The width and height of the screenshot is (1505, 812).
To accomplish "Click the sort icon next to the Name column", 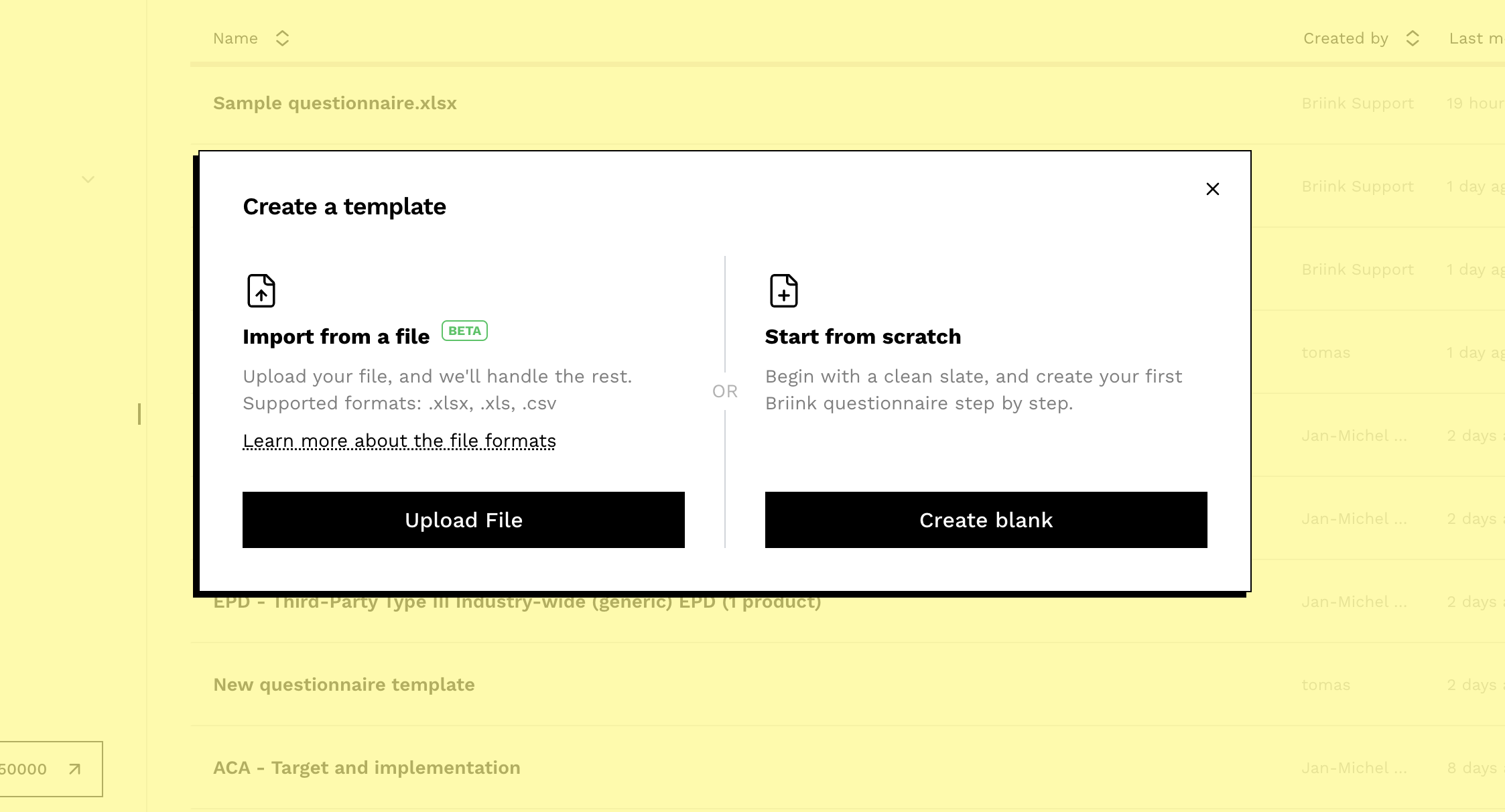I will pyautogui.click(x=282, y=38).
